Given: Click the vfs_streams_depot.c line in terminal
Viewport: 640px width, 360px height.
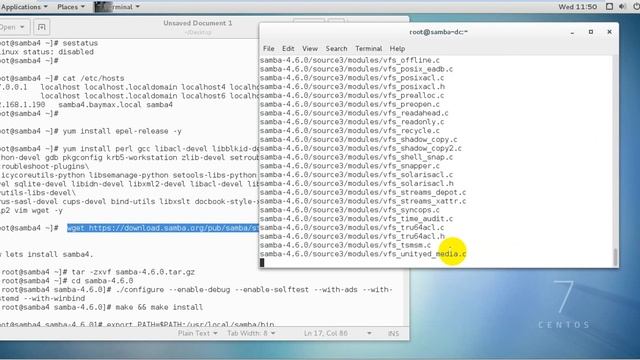Looking at the screenshot, I should tap(363, 192).
